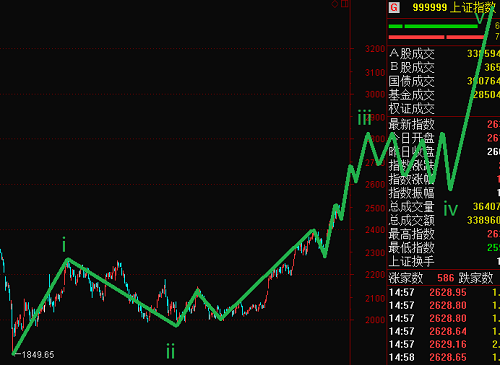Click the split-square layout icon above chart
The width and height of the screenshot is (500, 365).
click(x=345, y=4)
